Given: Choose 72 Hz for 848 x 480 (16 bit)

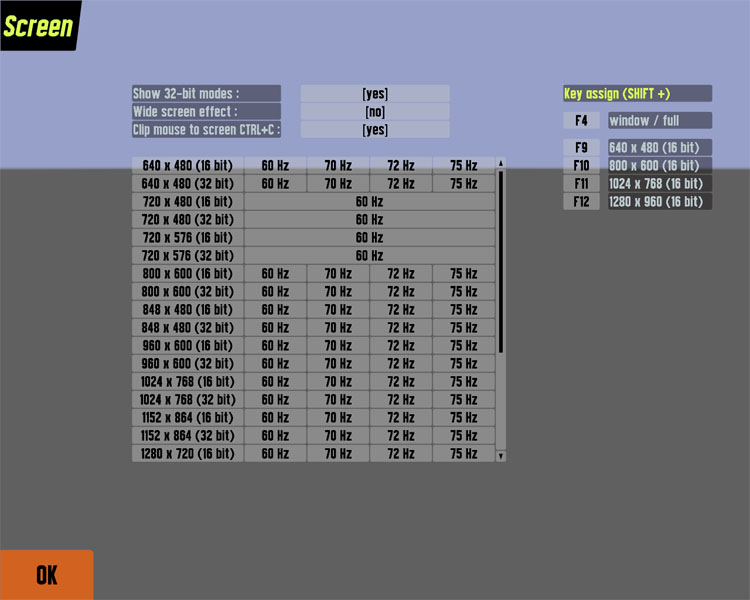Looking at the screenshot, I should click(401, 310).
